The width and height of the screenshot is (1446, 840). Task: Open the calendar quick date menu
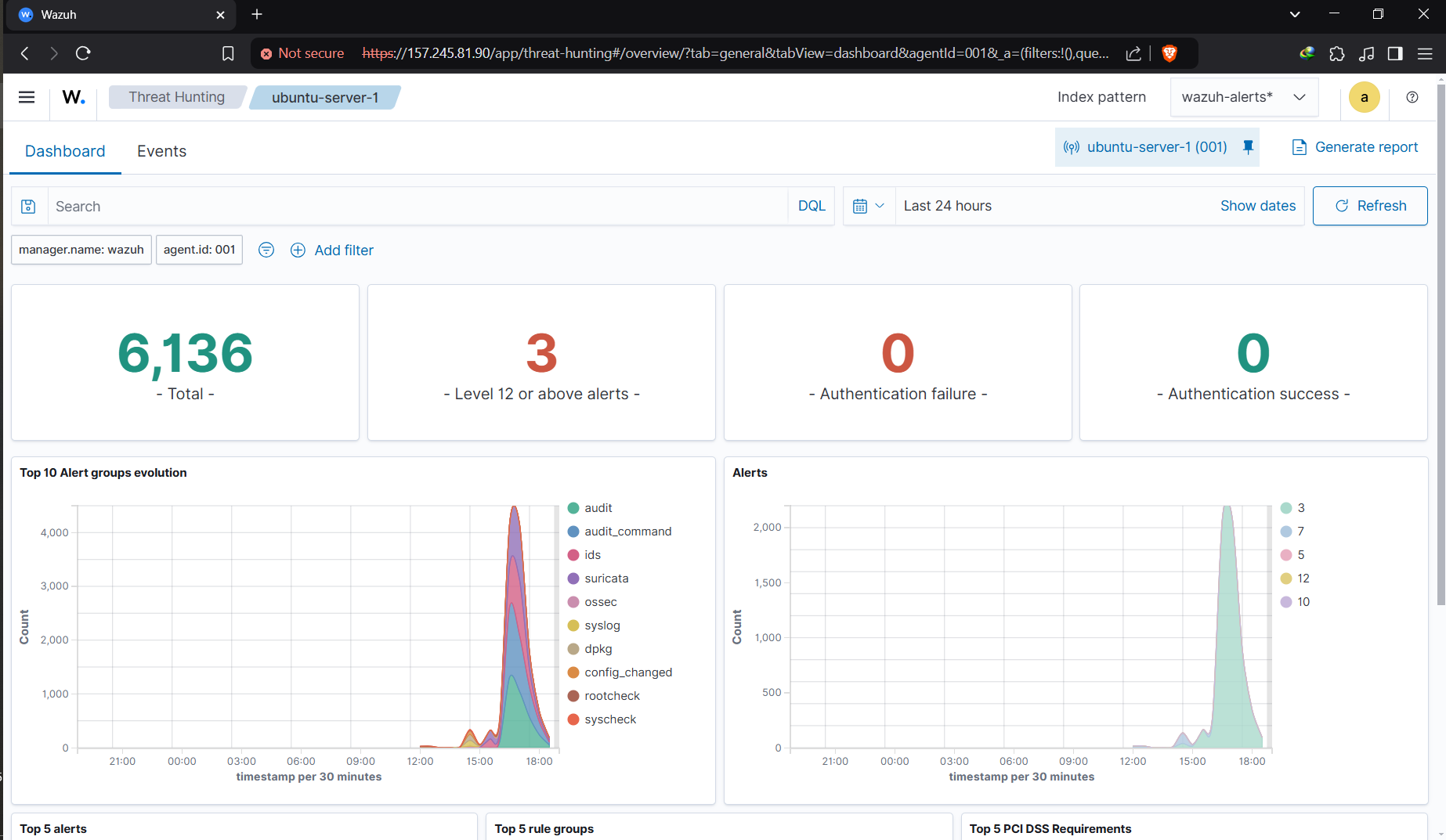[x=869, y=206]
